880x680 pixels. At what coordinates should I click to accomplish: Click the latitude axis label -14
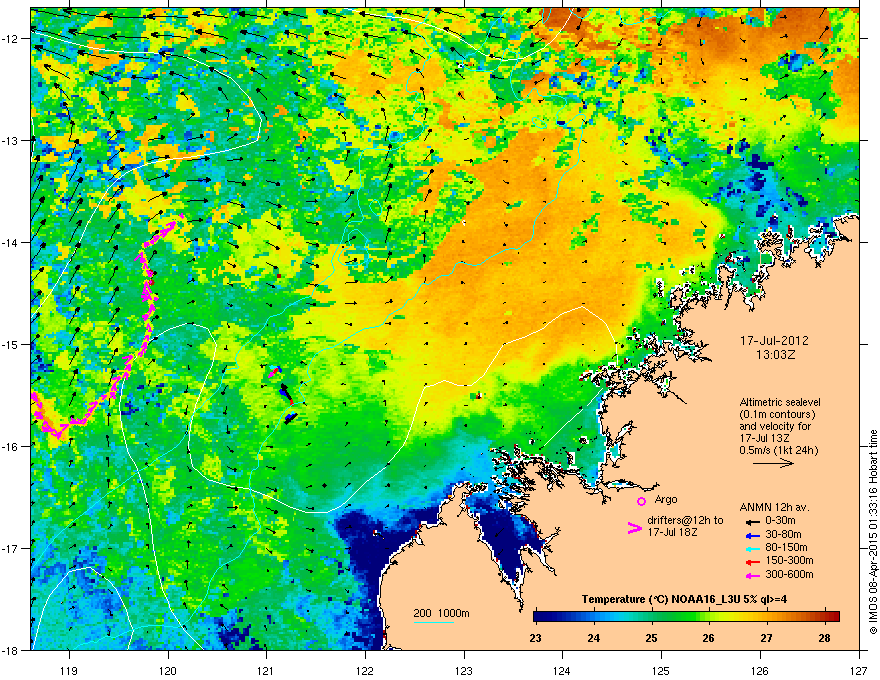pyautogui.click(x=11, y=242)
